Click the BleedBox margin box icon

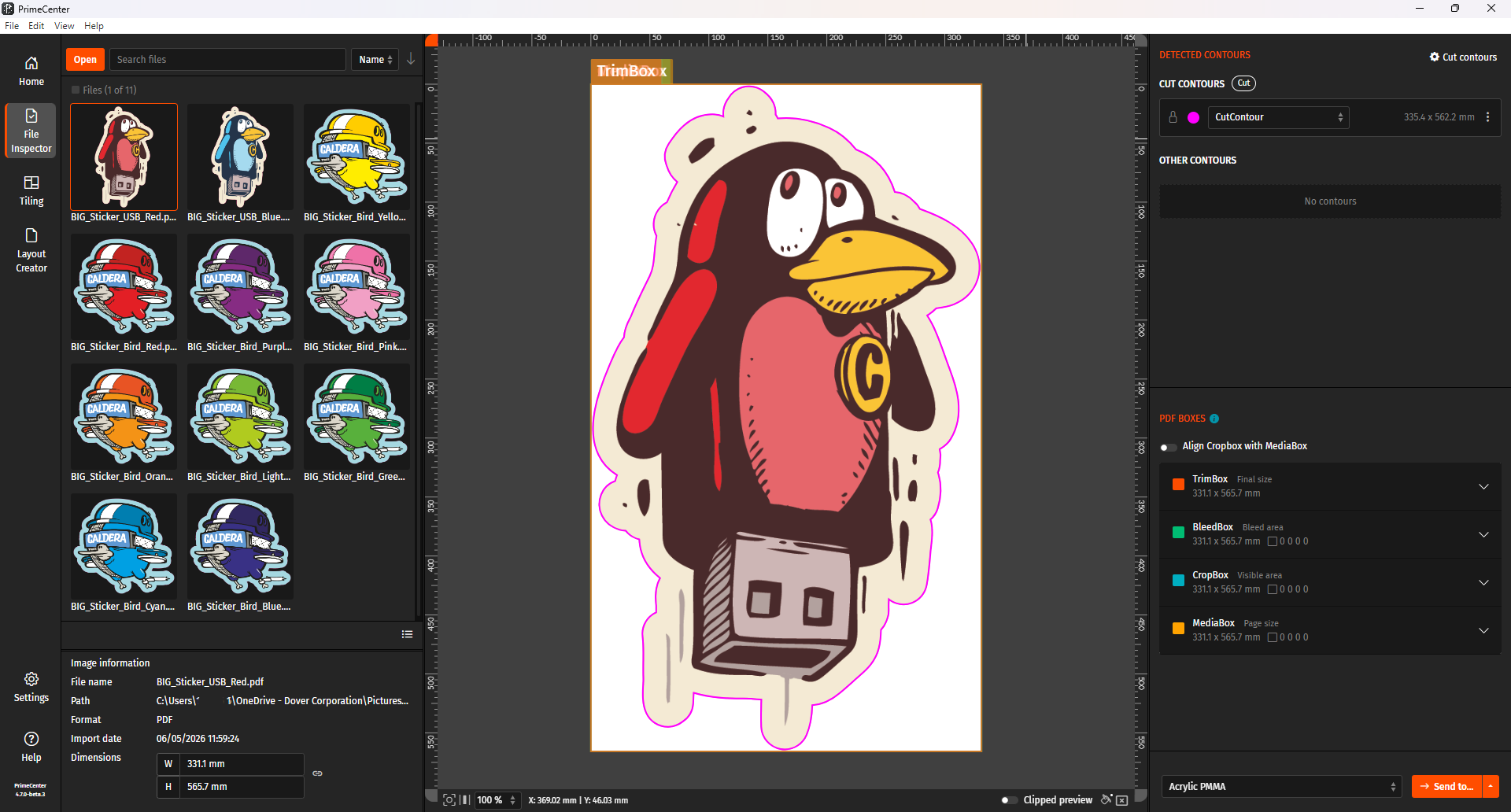coord(1273,541)
